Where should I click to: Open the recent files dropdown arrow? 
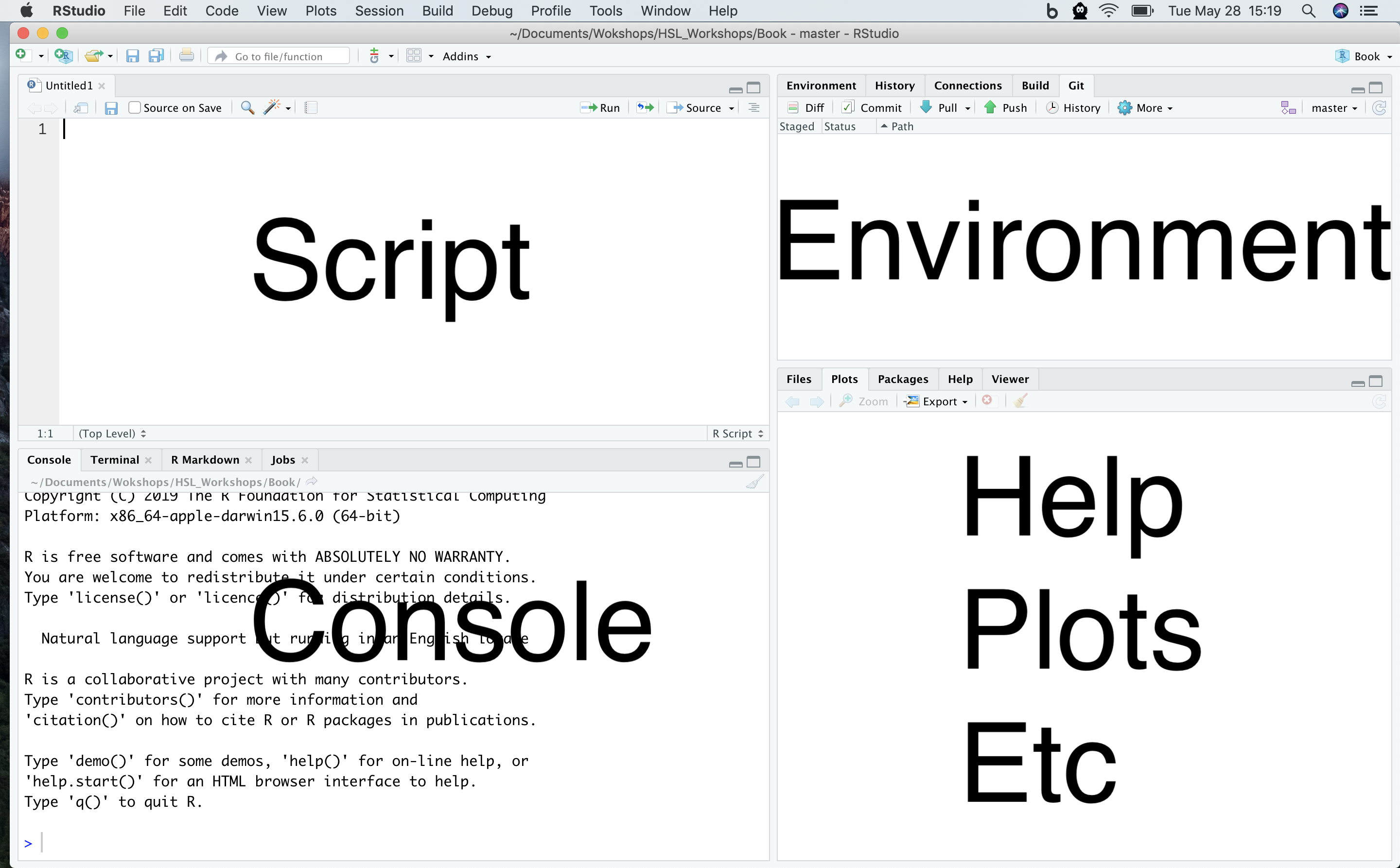(110, 56)
